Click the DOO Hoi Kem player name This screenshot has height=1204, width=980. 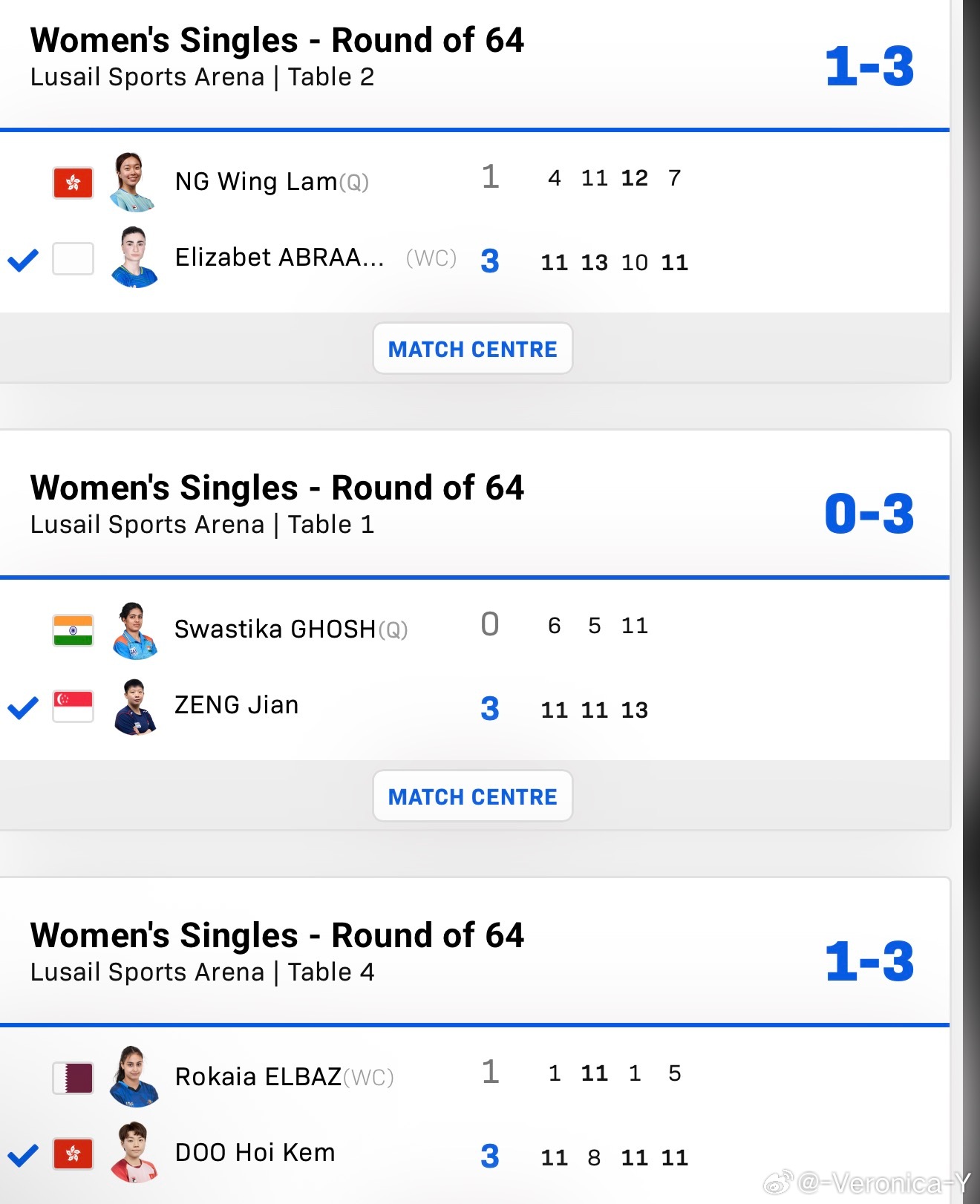(255, 1153)
